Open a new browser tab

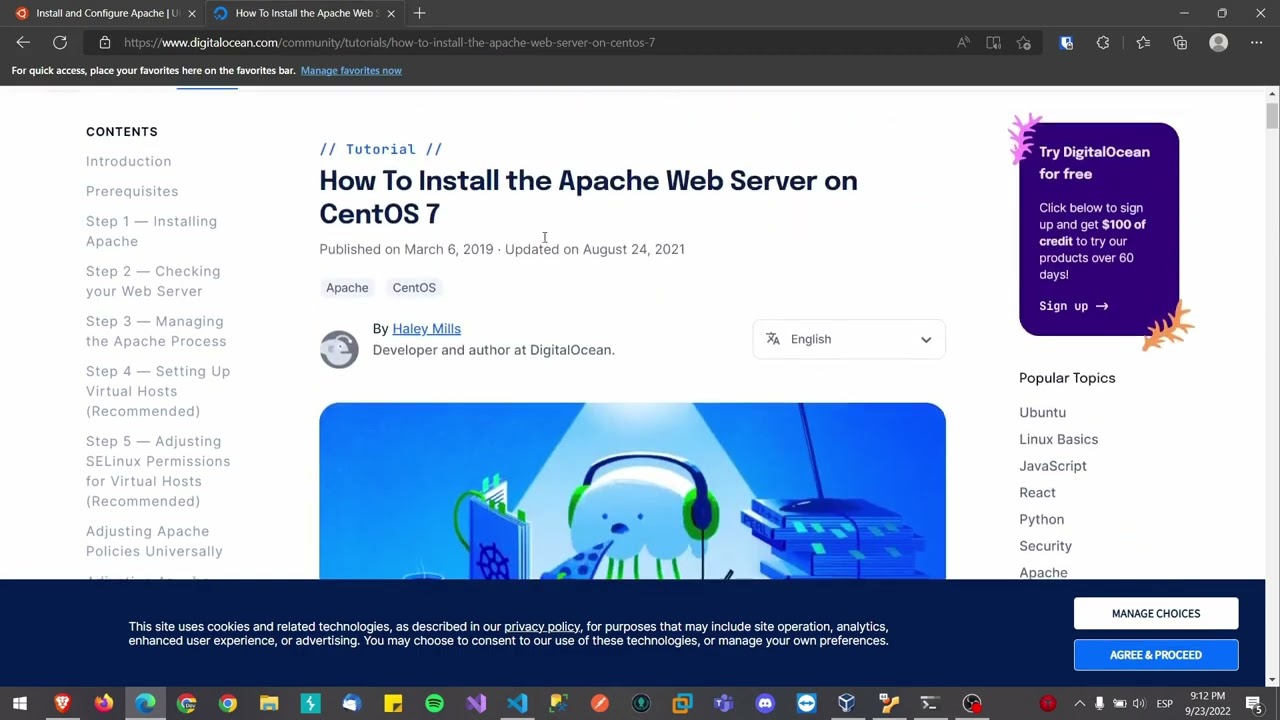[419, 13]
